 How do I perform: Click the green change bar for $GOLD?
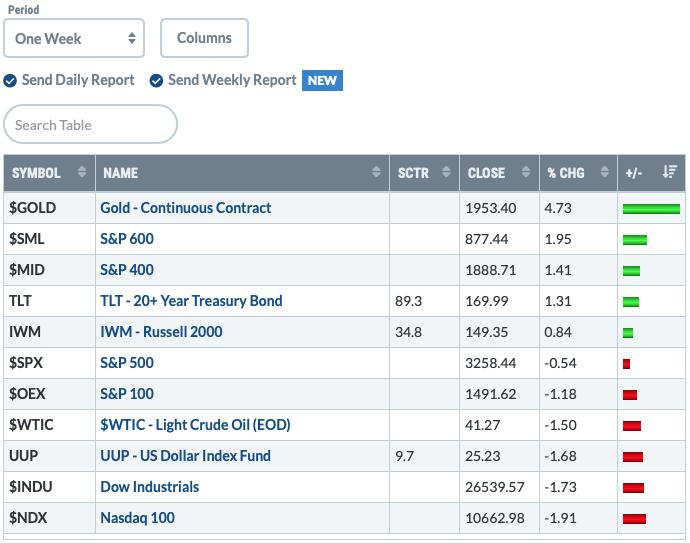coord(651,209)
